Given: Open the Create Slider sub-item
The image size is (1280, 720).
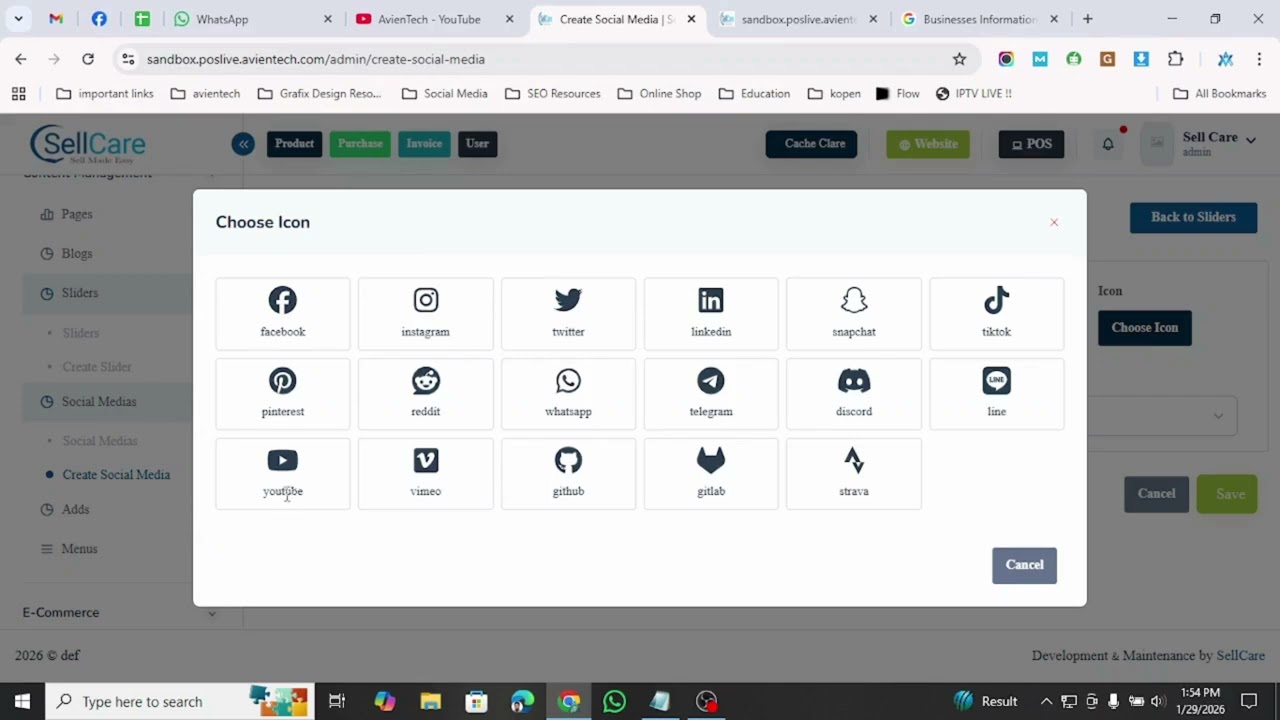Looking at the screenshot, I should point(97,367).
